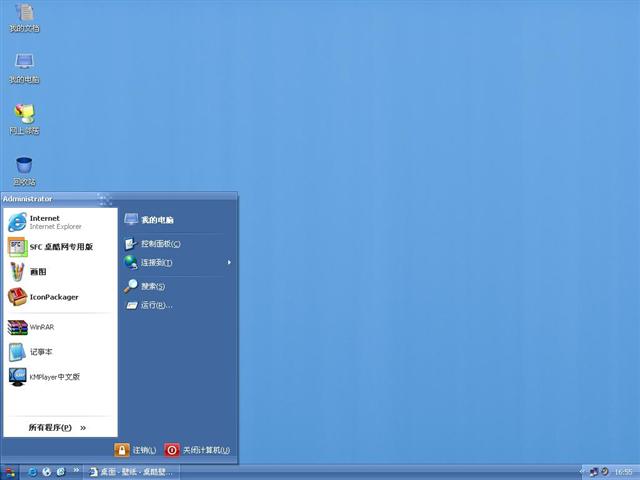Screen dimensions: 640x480
Task: Expand Quick Launch overflow chevron
Action: click(x=76, y=471)
